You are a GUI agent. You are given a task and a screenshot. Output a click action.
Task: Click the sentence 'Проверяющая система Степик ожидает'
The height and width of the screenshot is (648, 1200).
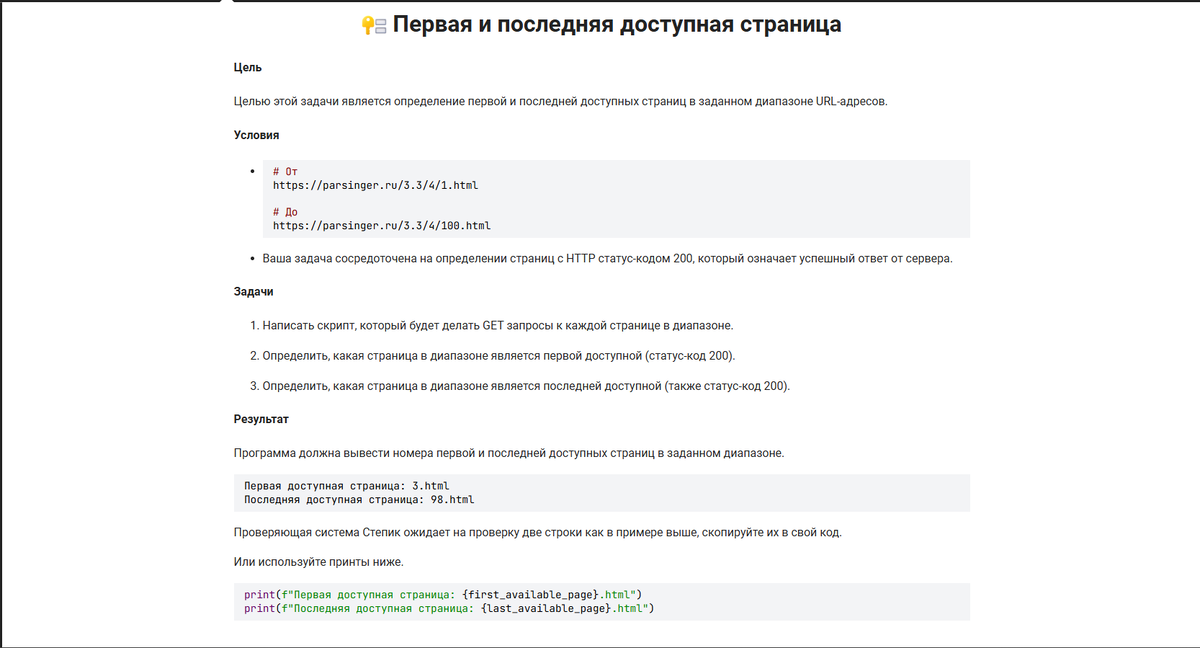[538, 532]
